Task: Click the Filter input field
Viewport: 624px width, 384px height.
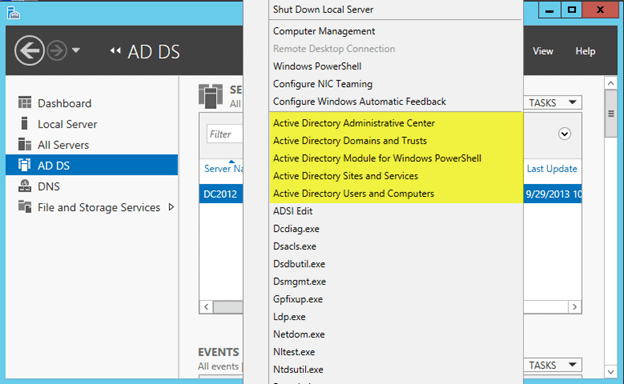Action: [225, 134]
